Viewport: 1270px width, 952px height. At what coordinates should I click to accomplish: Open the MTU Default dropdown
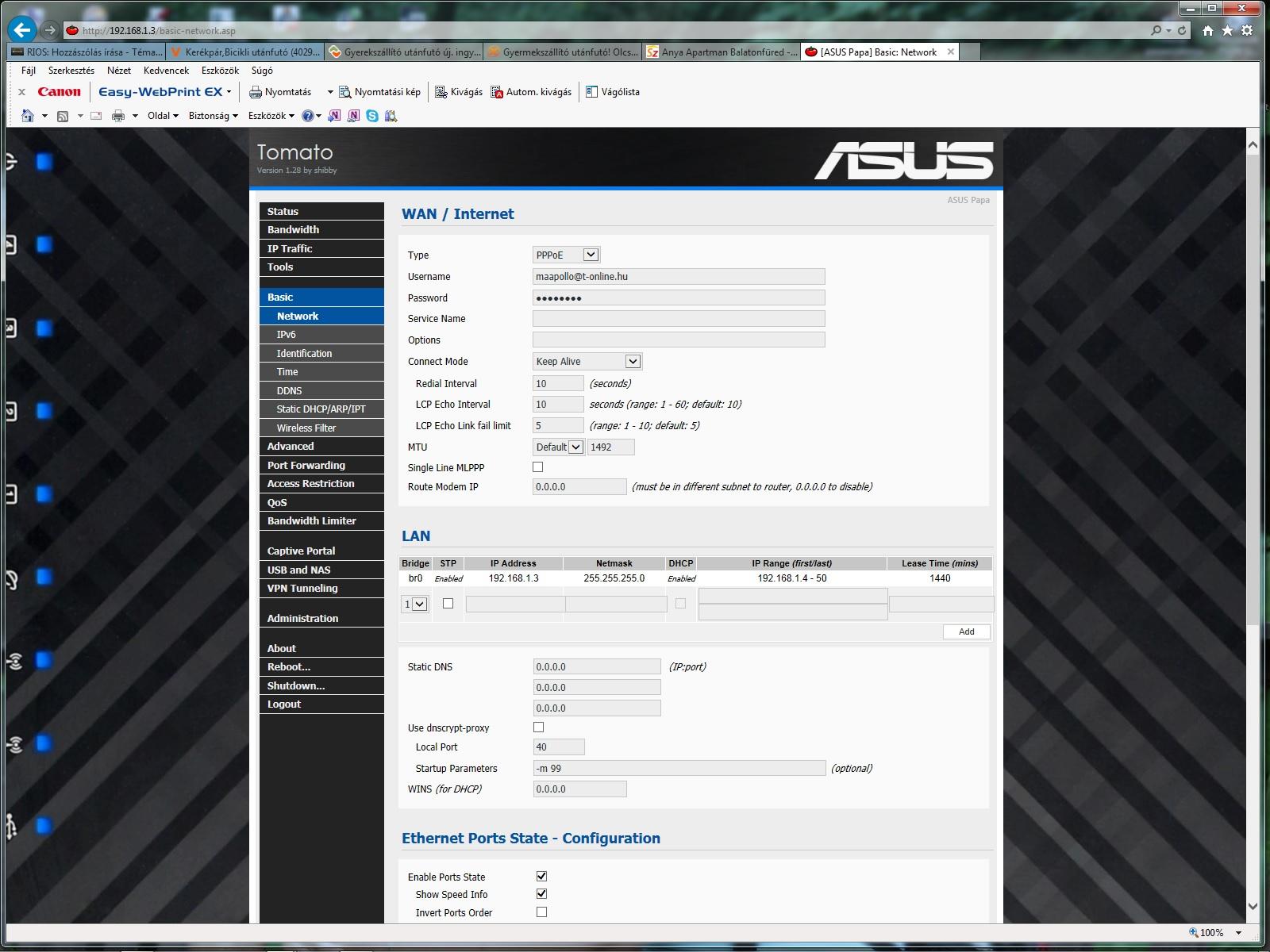click(559, 447)
